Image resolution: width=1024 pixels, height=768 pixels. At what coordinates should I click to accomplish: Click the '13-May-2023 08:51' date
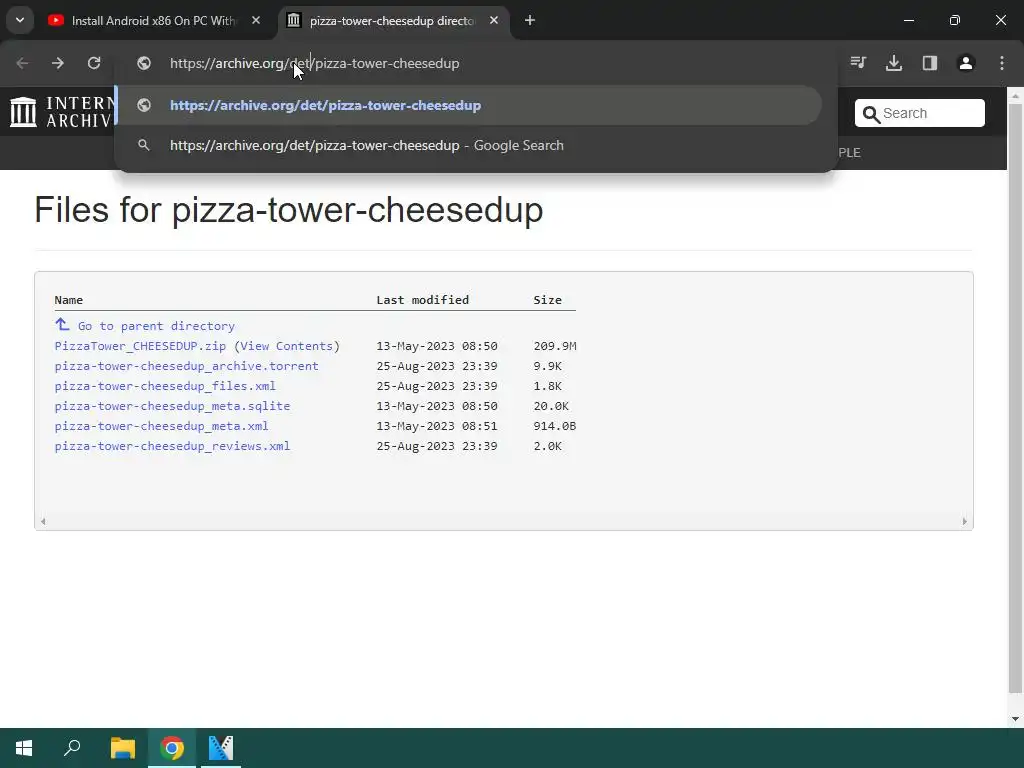pos(436,426)
